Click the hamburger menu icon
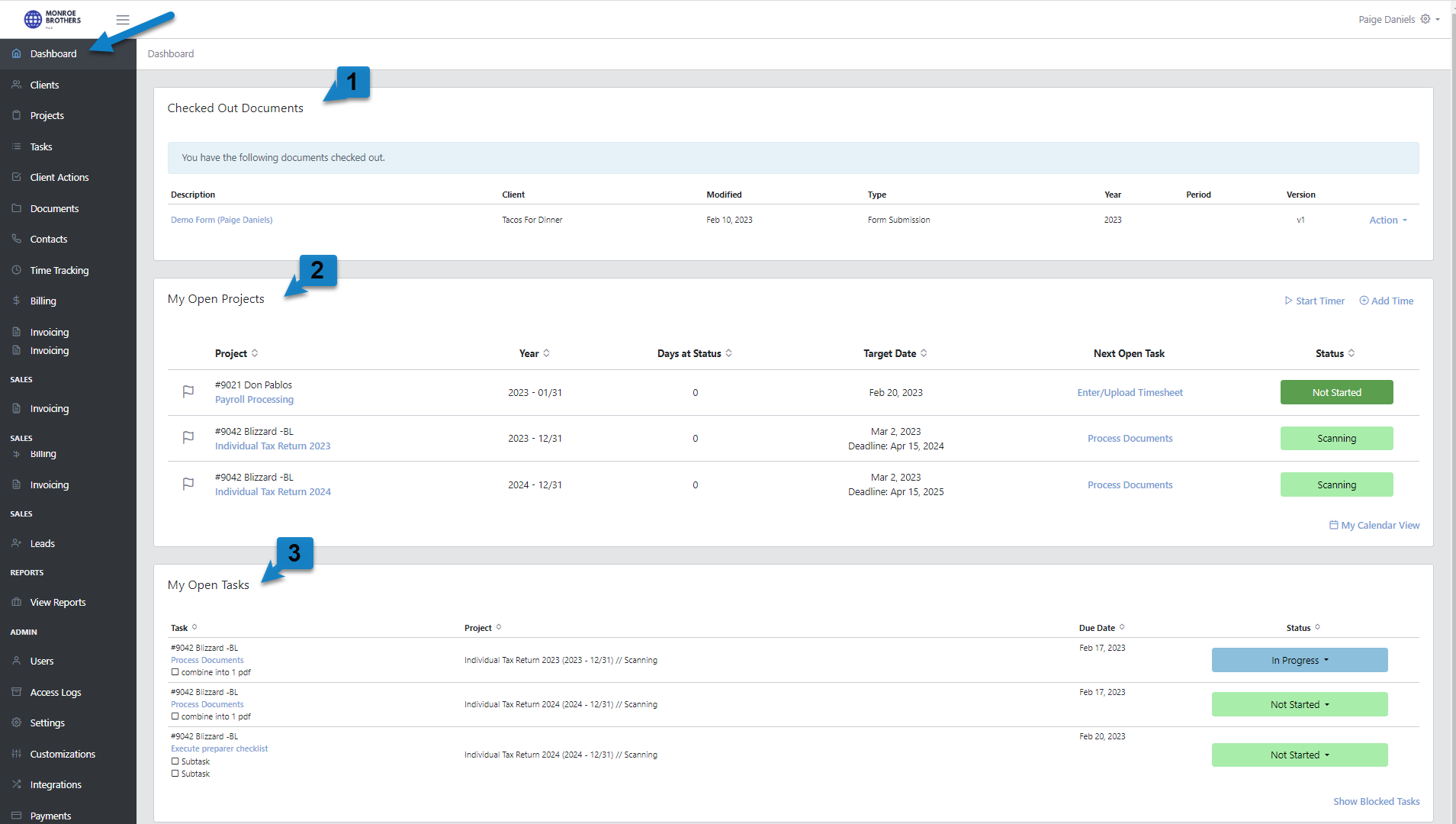The width and height of the screenshot is (1456, 824). pos(122,20)
